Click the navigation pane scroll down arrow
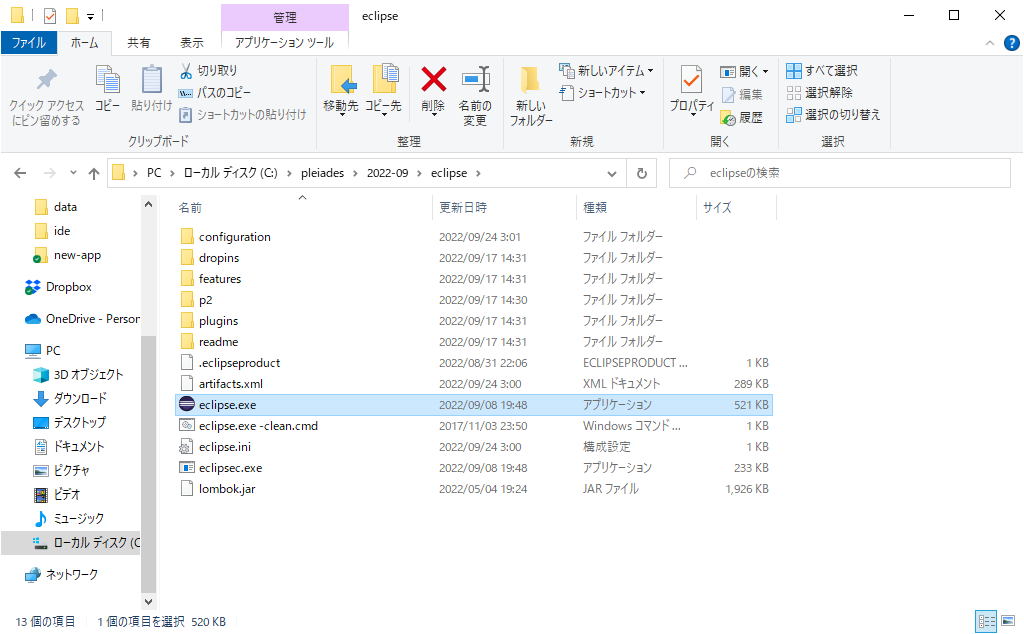Viewport: 1024px width, 634px height. tap(148, 601)
